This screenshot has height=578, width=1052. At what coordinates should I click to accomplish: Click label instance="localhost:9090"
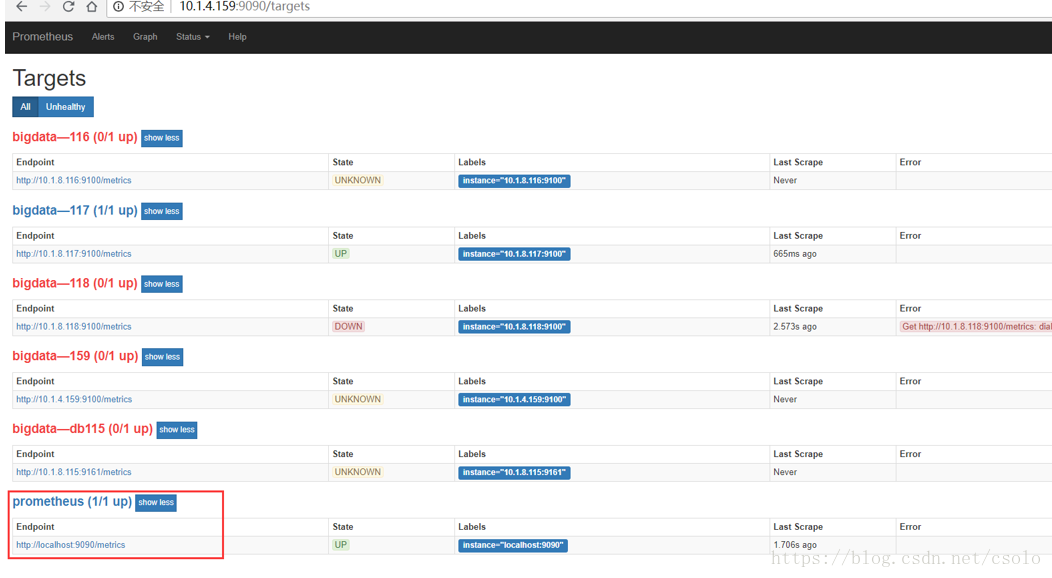point(513,545)
